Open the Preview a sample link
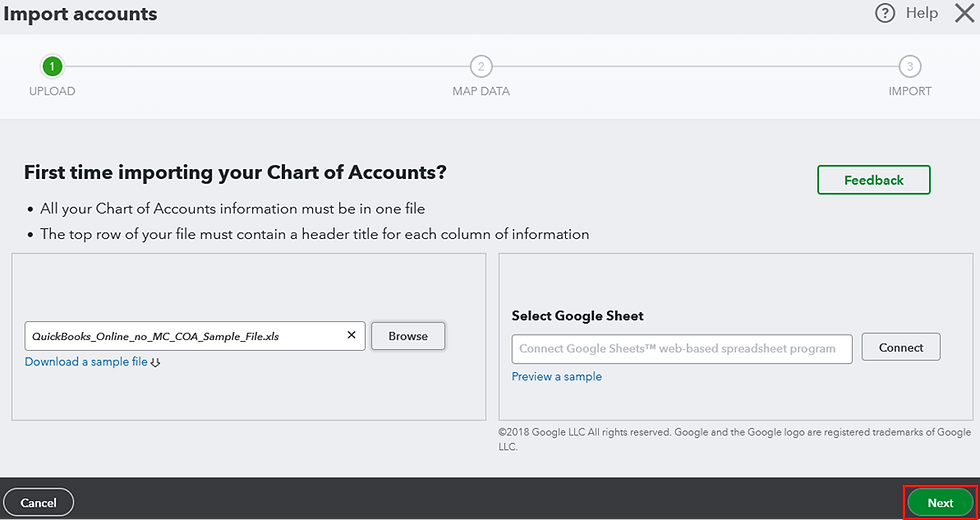 tap(556, 377)
